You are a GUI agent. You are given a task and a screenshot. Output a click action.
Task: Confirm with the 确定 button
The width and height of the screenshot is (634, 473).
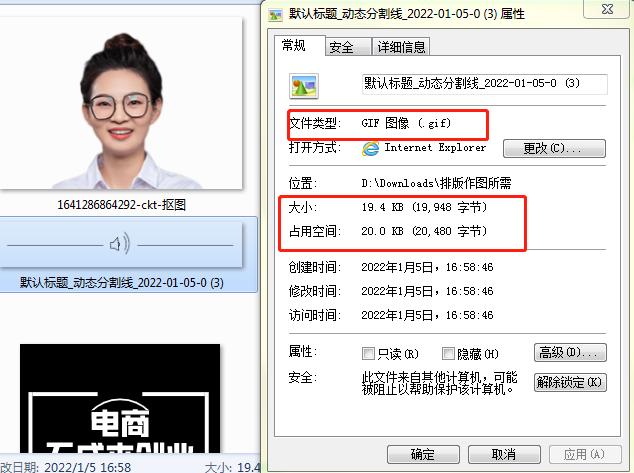coord(423,454)
